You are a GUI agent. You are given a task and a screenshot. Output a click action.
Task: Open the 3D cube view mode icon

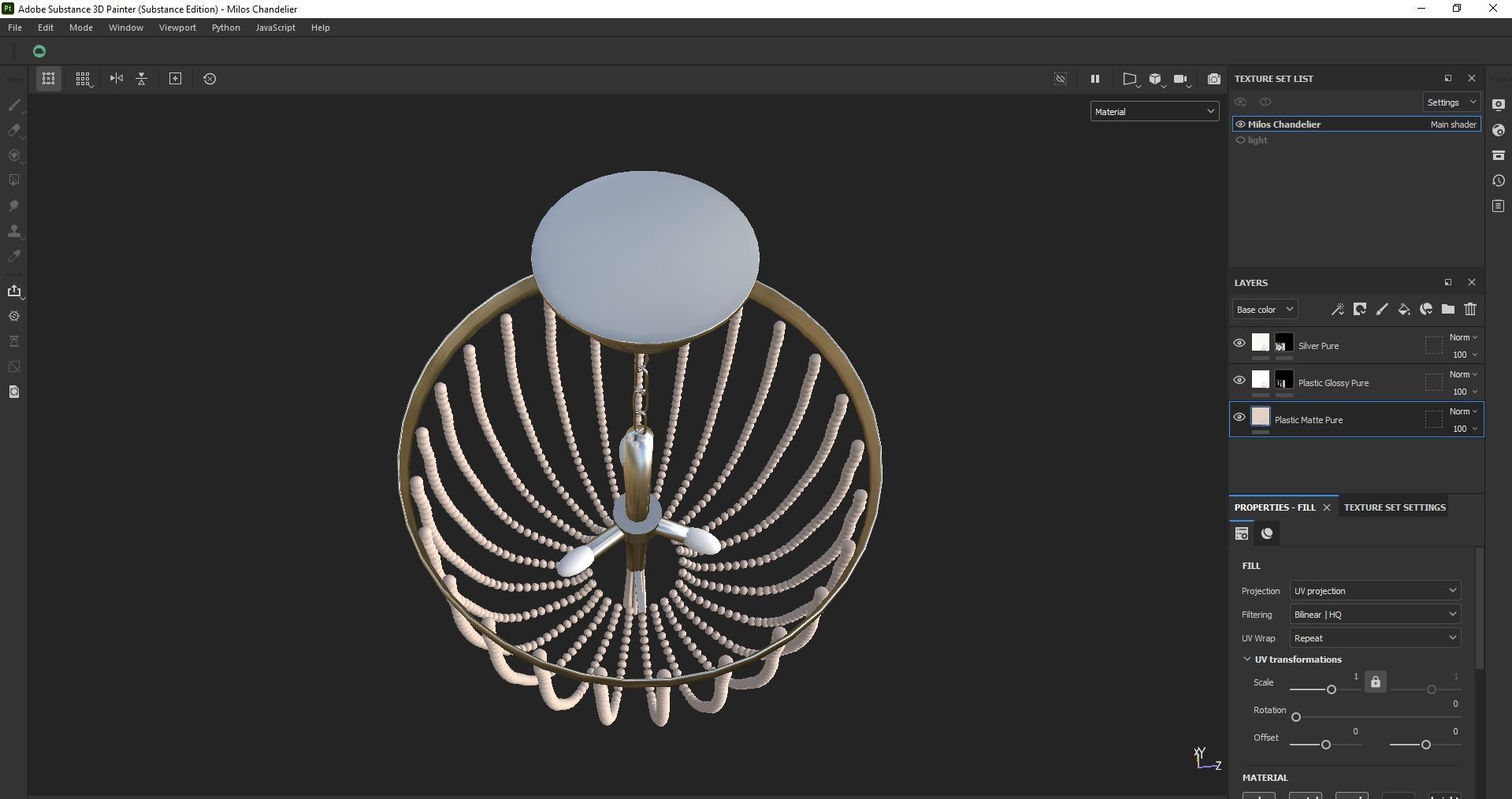pyautogui.click(x=1156, y=79)
